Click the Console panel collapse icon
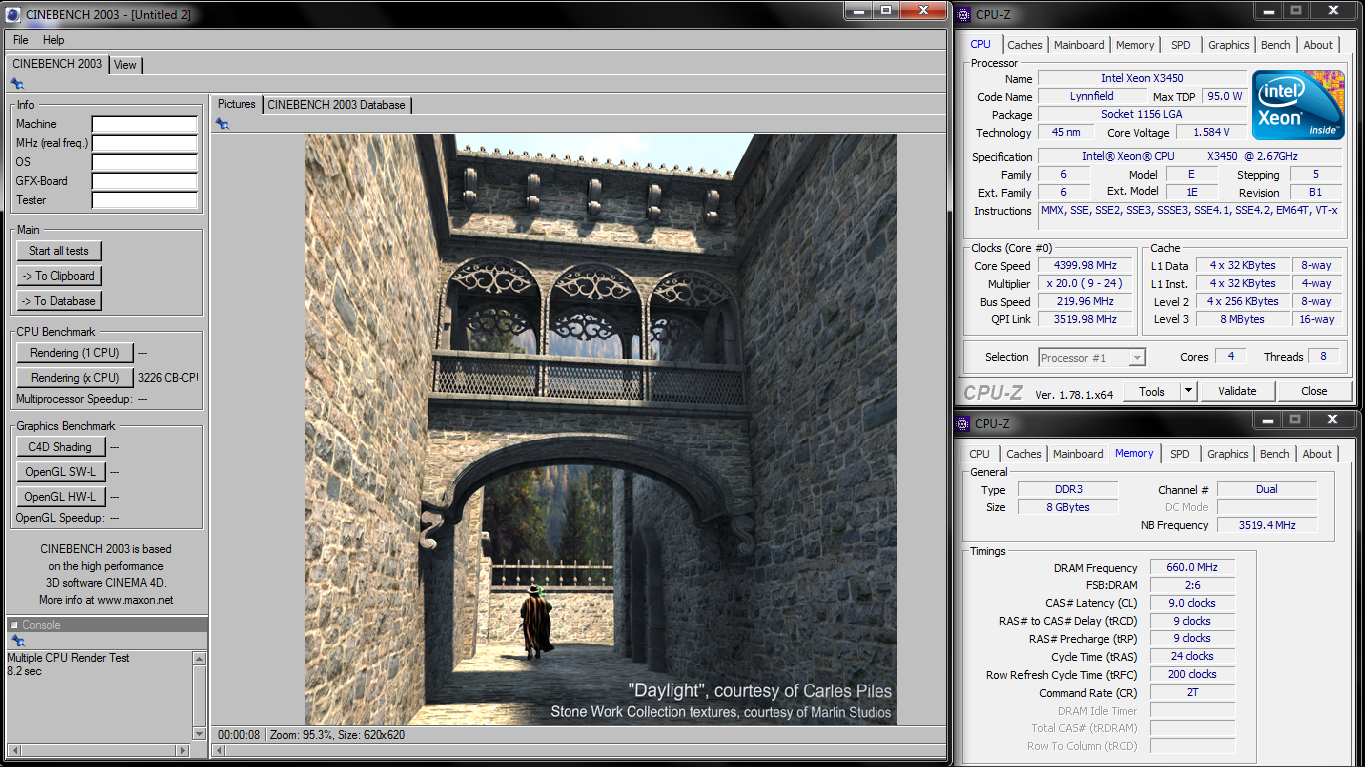Viewport: 1365px width, 767px height. coord(14,625)
